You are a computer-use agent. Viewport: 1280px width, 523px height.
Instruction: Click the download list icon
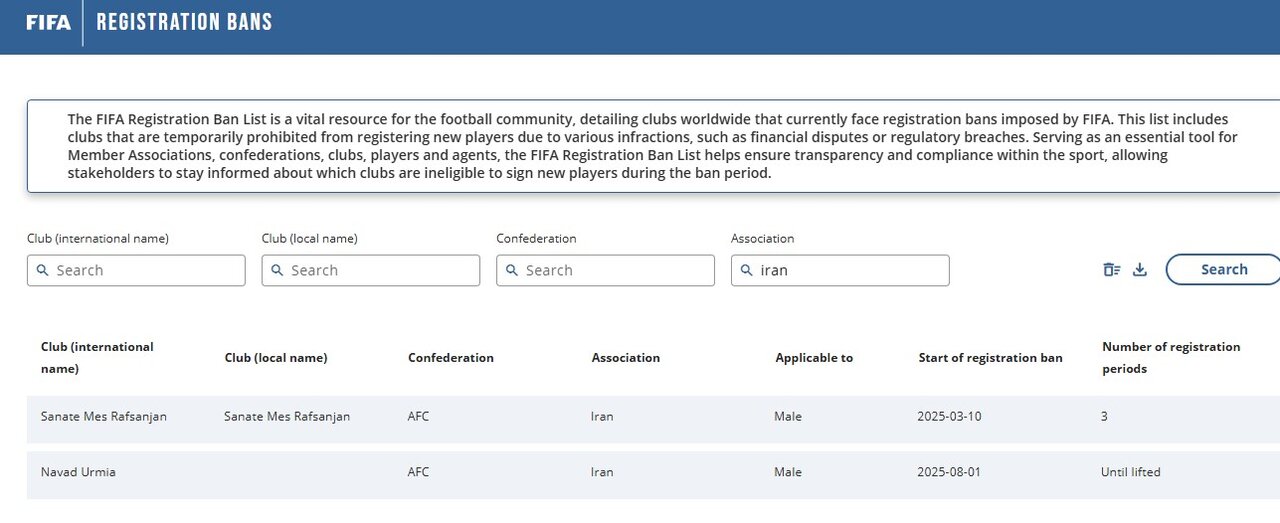tap(1139, 270)
